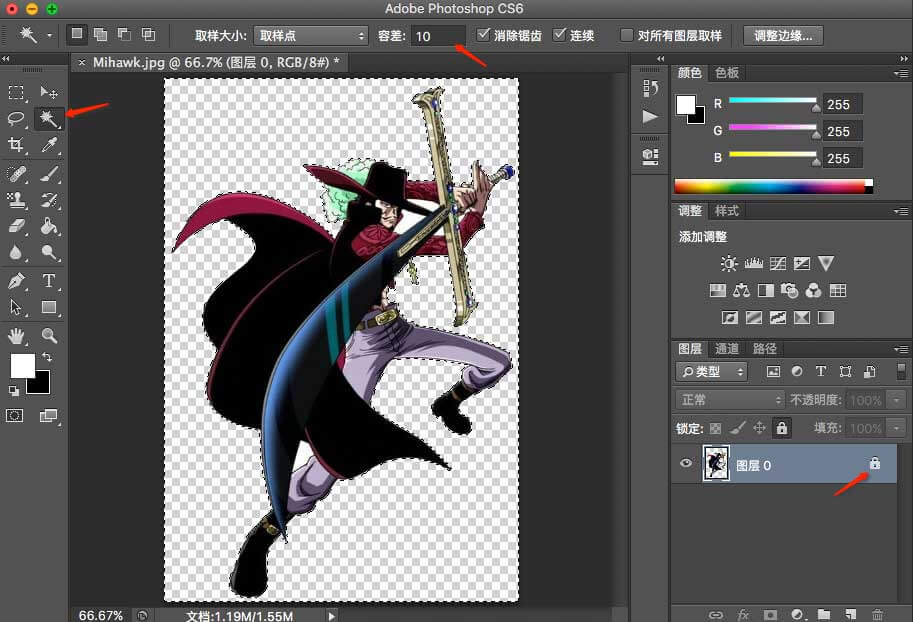This screenshot has height=622, width=913.
Task: Open layer filter 类型 dropdown
Action: 712,371
